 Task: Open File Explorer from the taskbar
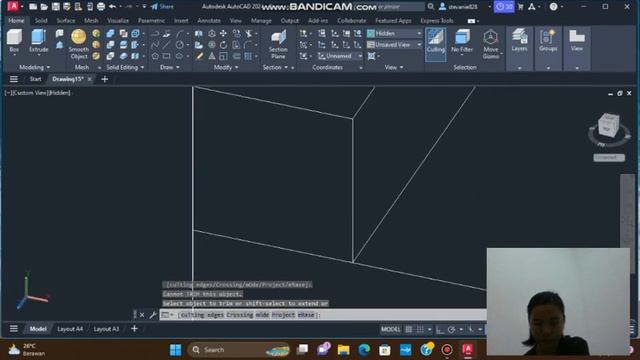pyautogui.click(x=343, y=350)
